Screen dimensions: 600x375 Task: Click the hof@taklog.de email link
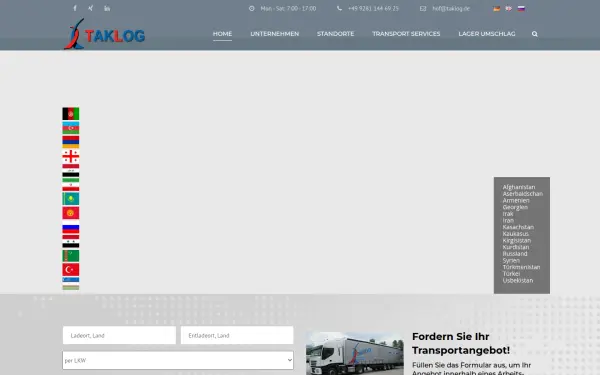(451, 8)
